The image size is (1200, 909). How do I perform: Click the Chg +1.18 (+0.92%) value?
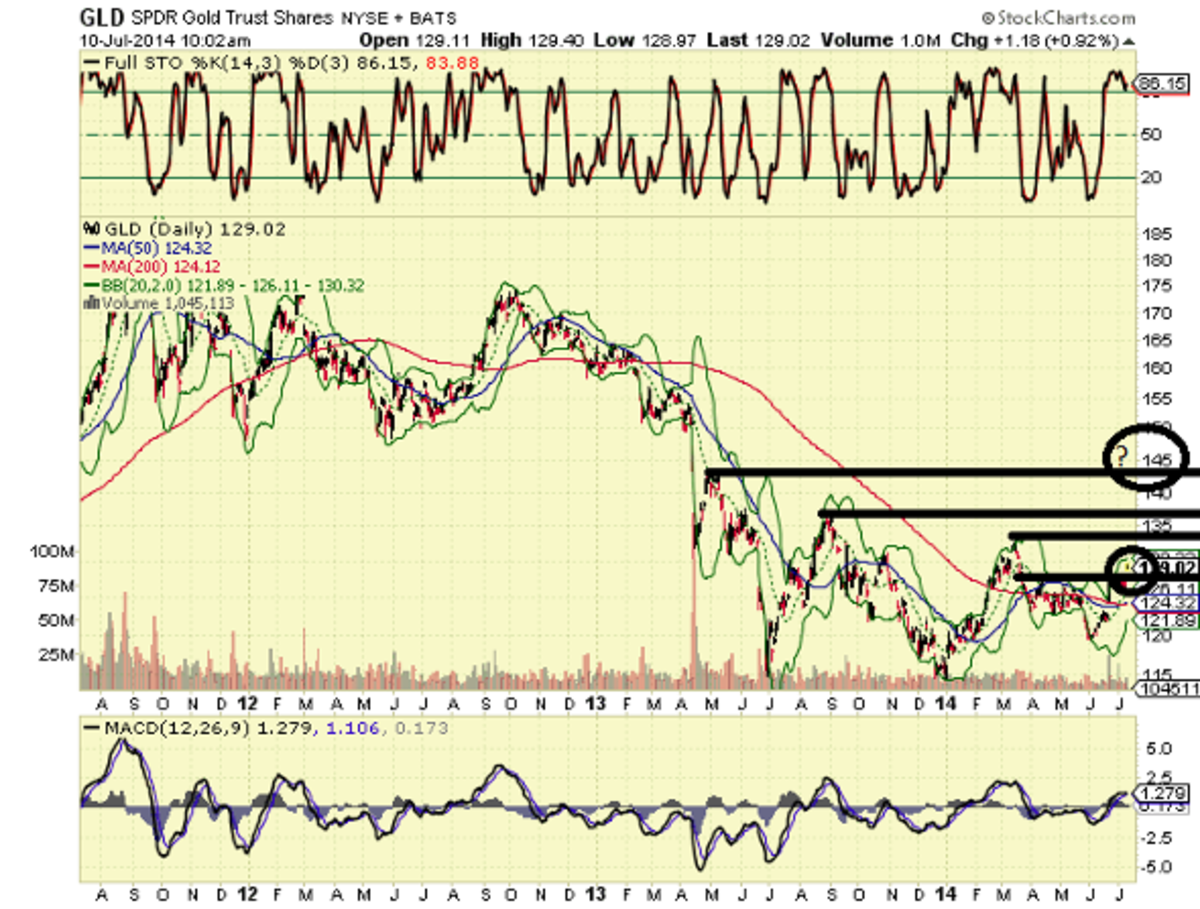pos(1035,39)
